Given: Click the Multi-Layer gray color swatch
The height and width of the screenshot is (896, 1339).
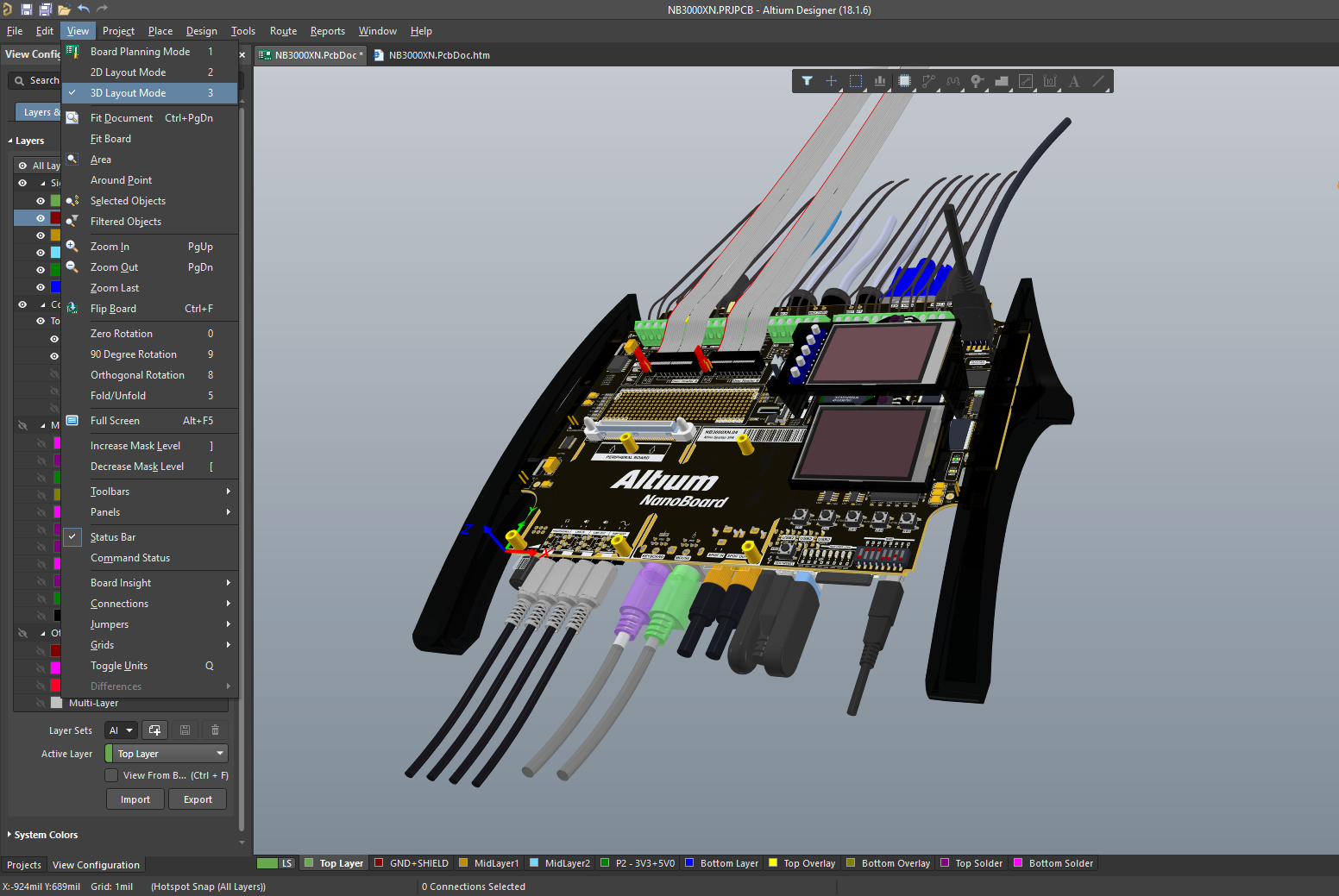Looking at the screenshot, I should pyautogui.click(x=56, y=703).
